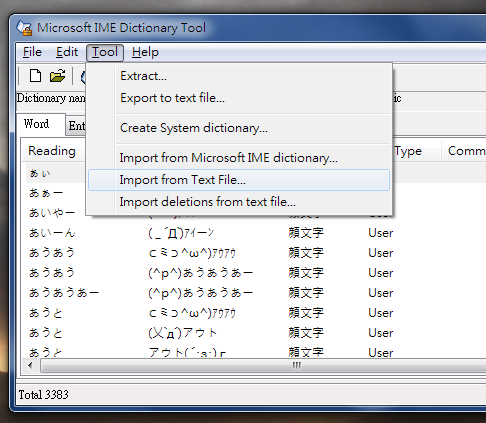Open the File menu
Viewport: 486px width, 423px height.
point(32,52)
